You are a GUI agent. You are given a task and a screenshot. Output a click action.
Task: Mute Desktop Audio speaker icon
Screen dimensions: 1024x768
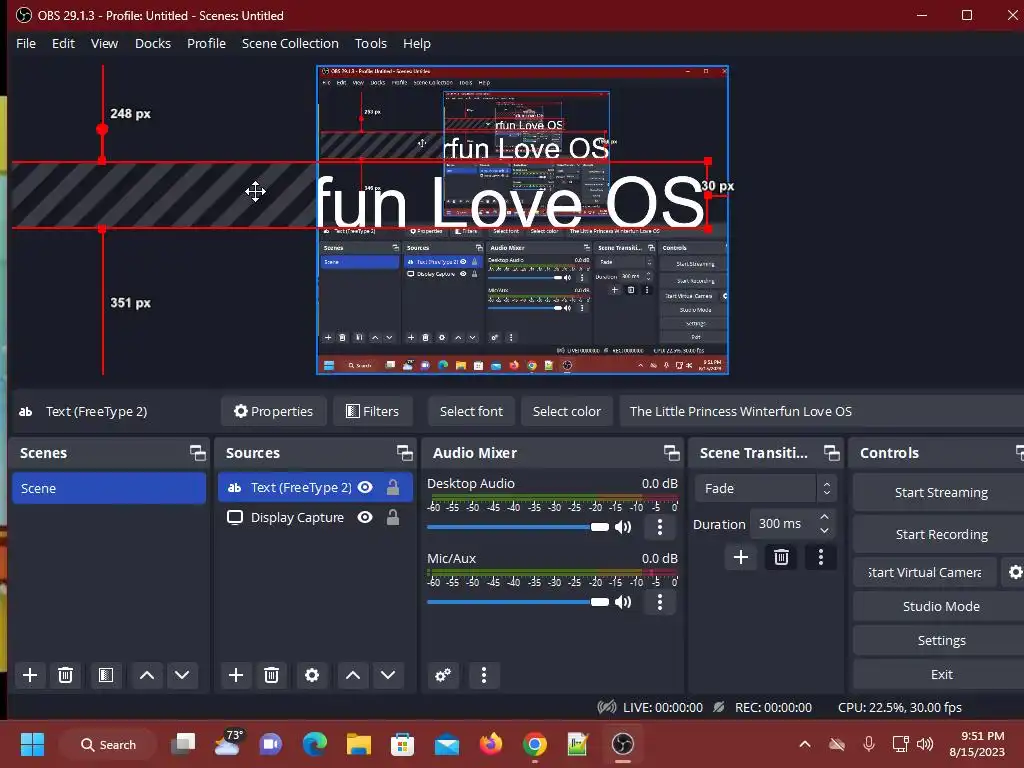click(x=623, y=527)
